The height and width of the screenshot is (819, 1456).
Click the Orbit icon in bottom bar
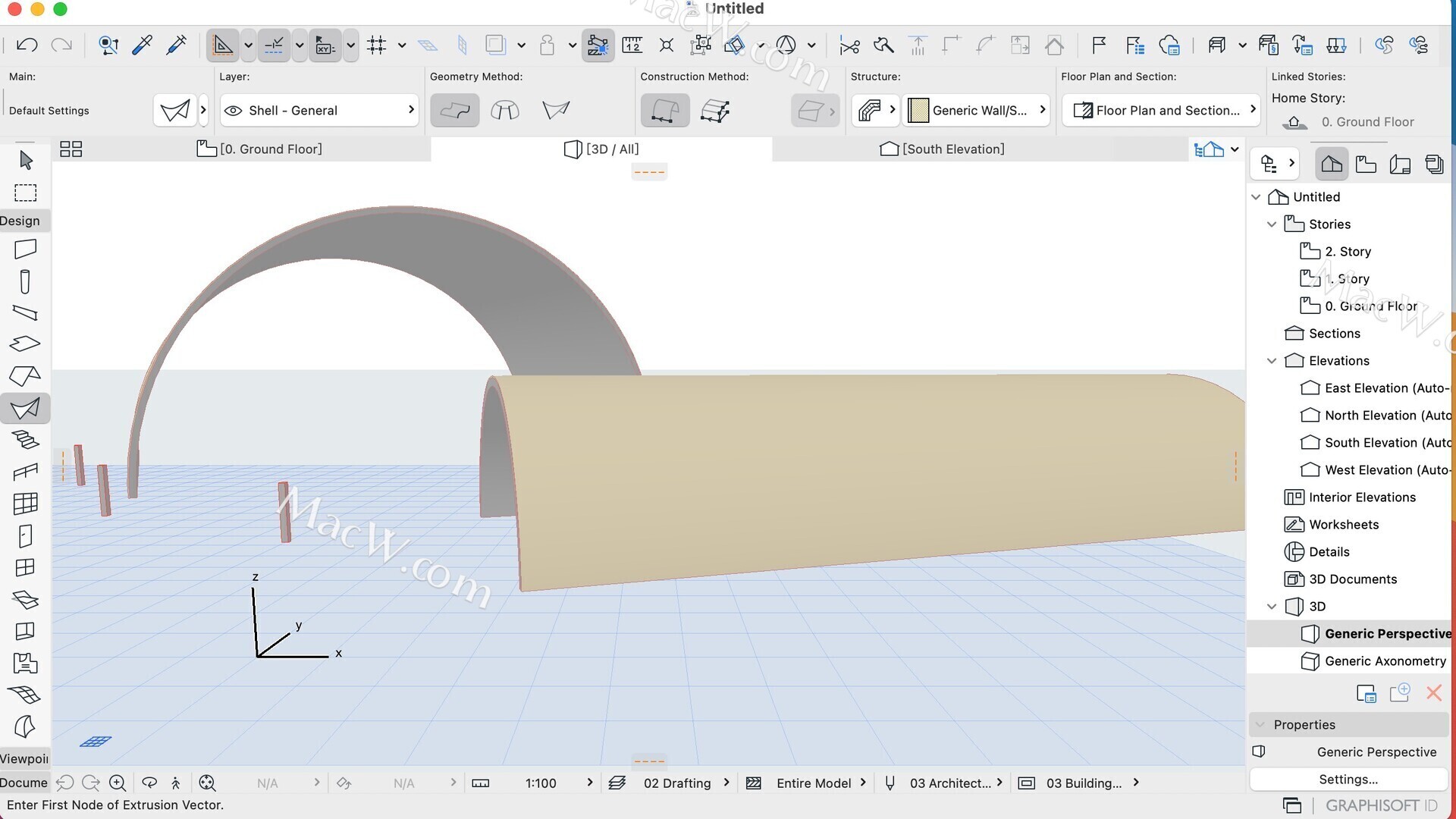pyautogui.click(x=149, y=783)
